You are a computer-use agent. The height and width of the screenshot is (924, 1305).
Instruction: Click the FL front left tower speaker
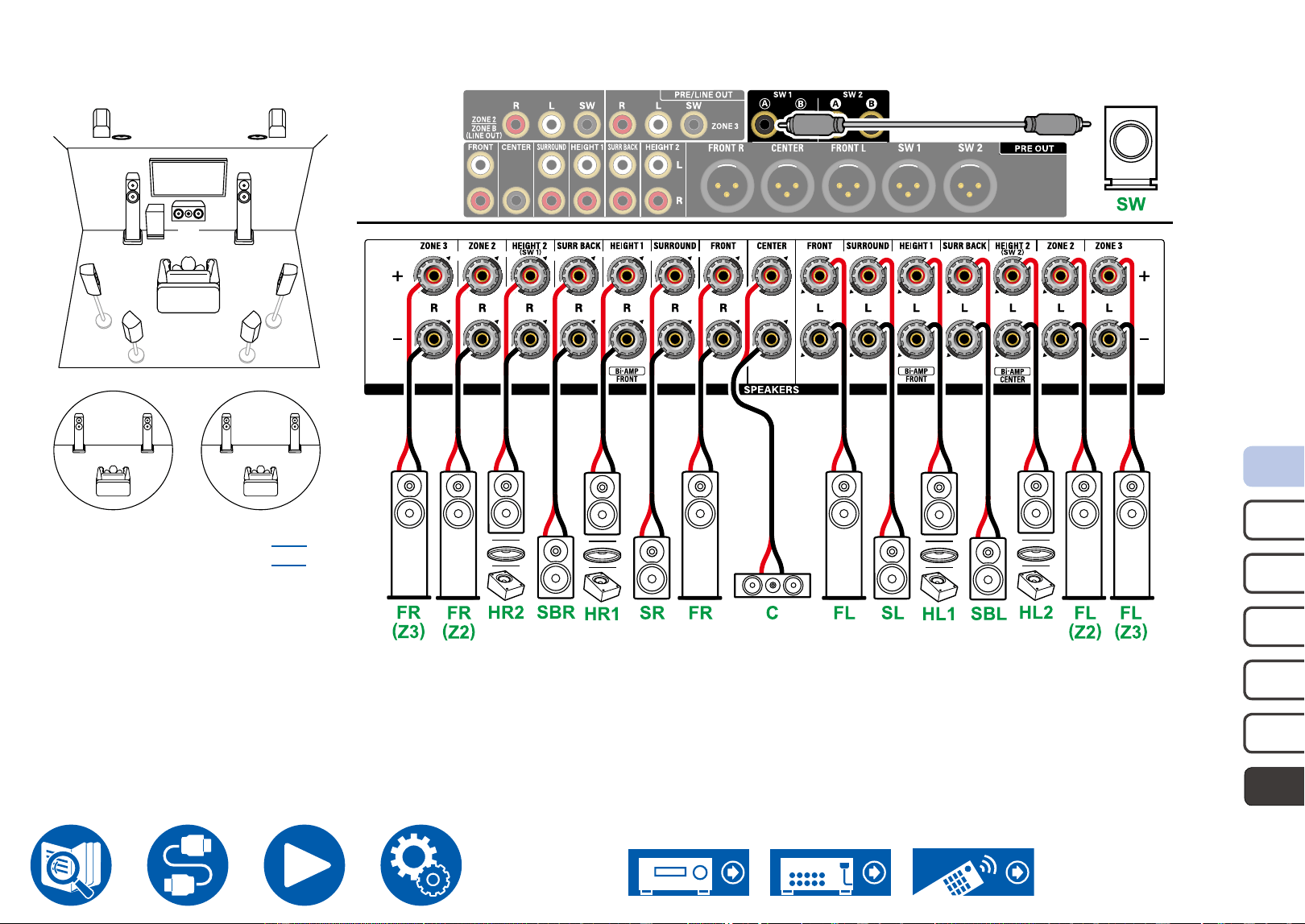pyautogui.click(x=844, y=536)
